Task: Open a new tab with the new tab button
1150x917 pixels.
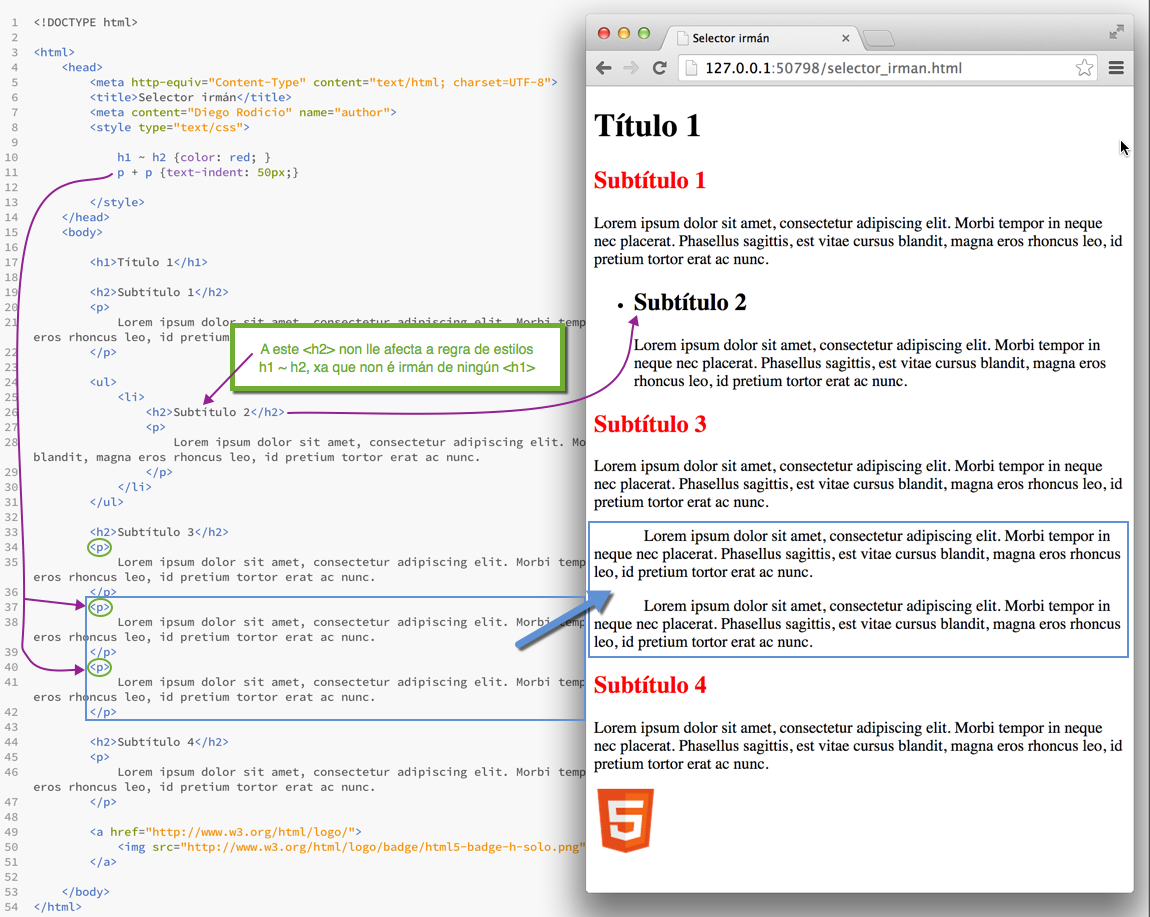Action: point(878,39)
